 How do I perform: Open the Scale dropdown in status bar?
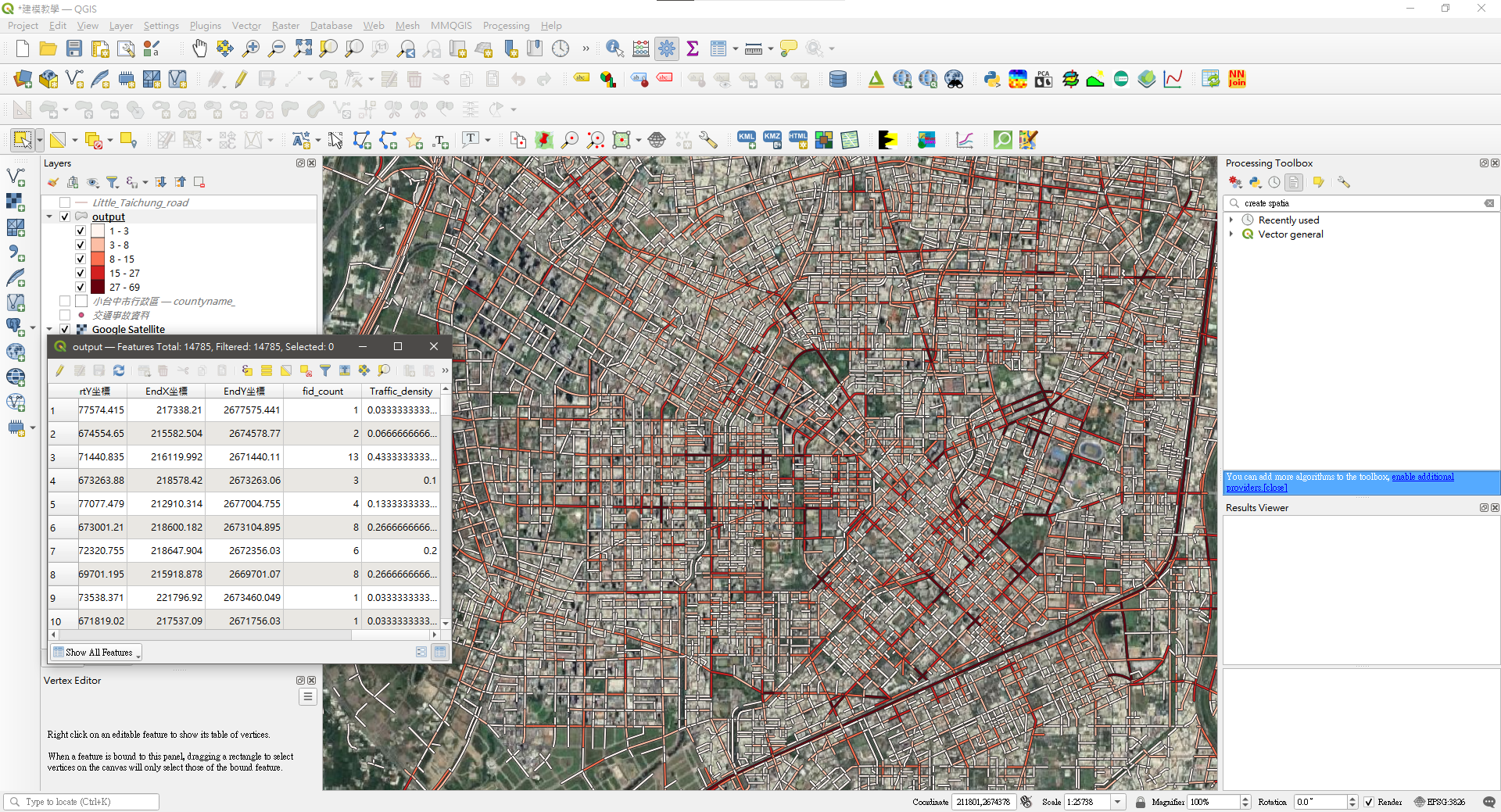(x=1118, y=802)
